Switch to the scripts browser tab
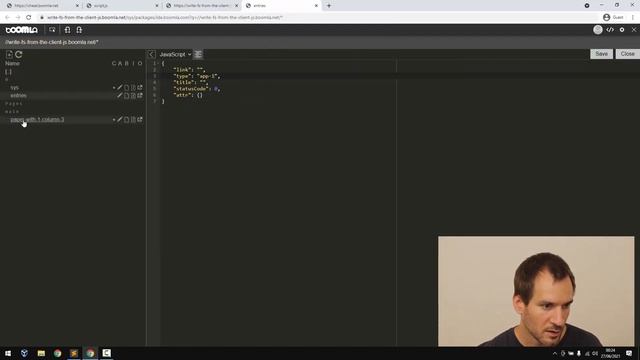The height and width of the screenshot is (360, 640). point(121,6)
